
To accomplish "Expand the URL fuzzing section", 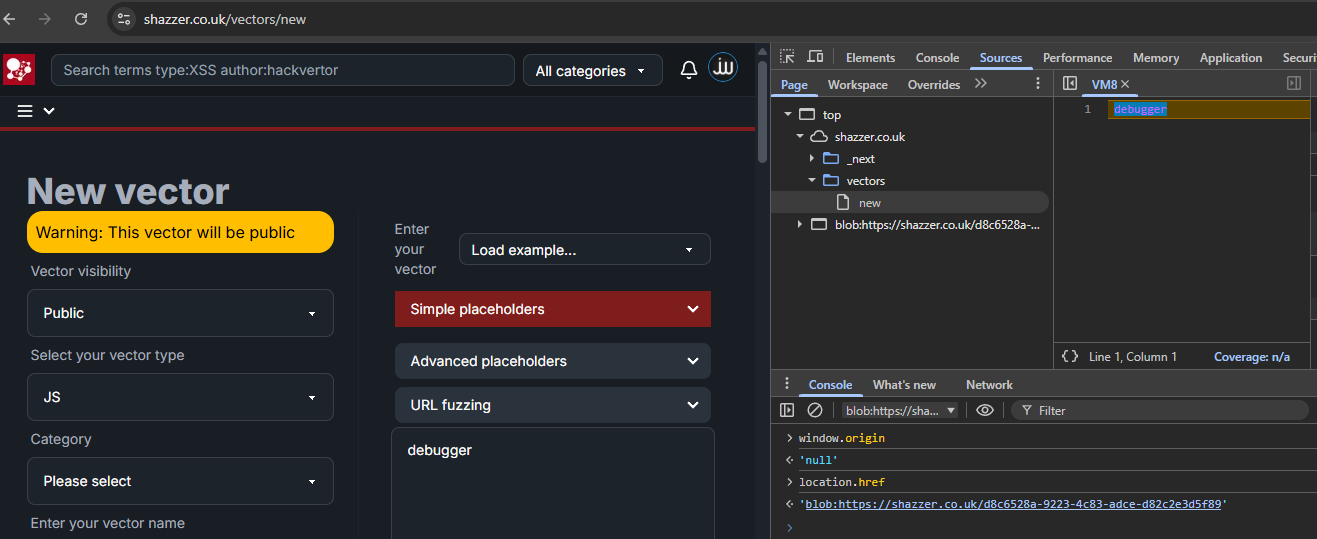I will point(553,405).
